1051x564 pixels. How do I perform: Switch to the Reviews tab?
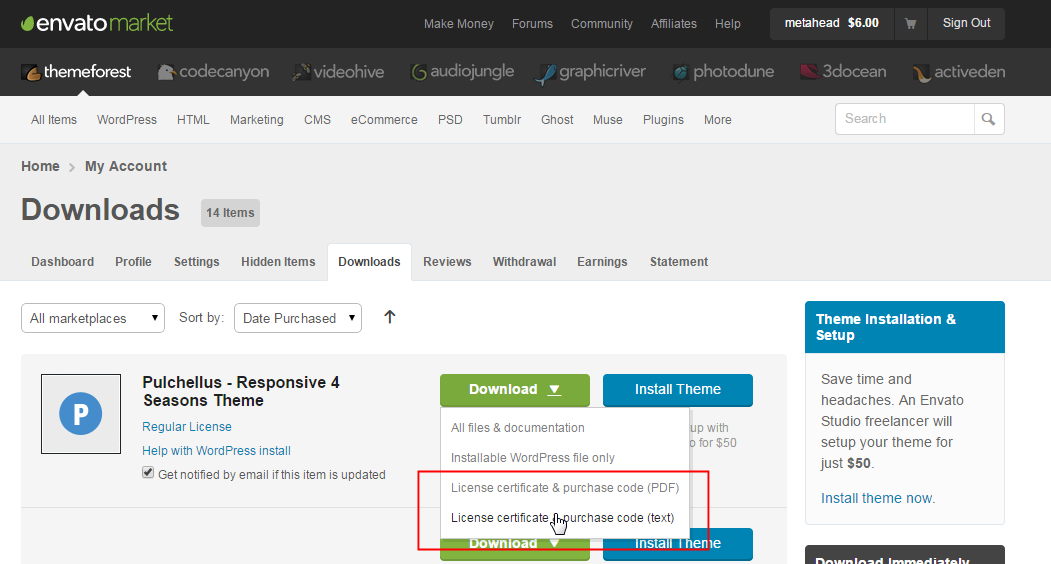[447, 262]
